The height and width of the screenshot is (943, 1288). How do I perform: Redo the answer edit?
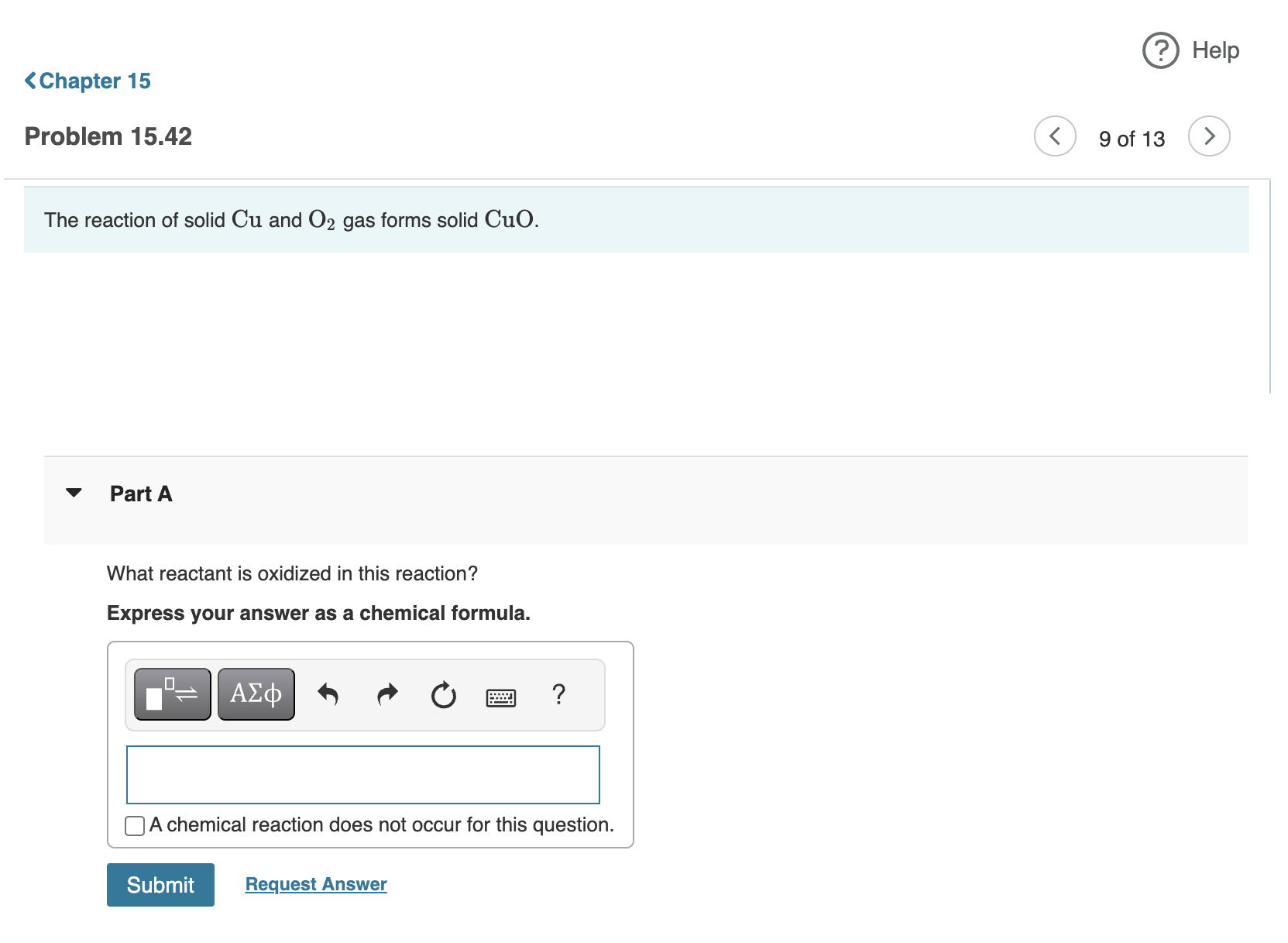pyautogui.click(x=386, y=695)
